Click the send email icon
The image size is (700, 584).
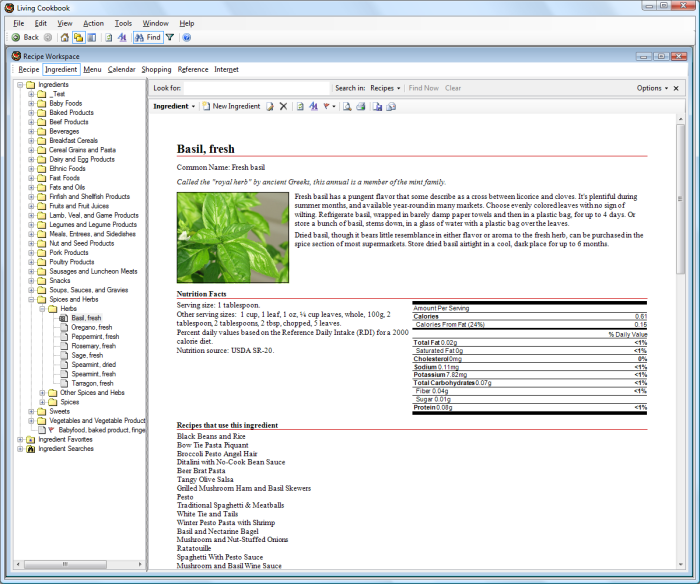pyautogui.click(x=391, y=106)
